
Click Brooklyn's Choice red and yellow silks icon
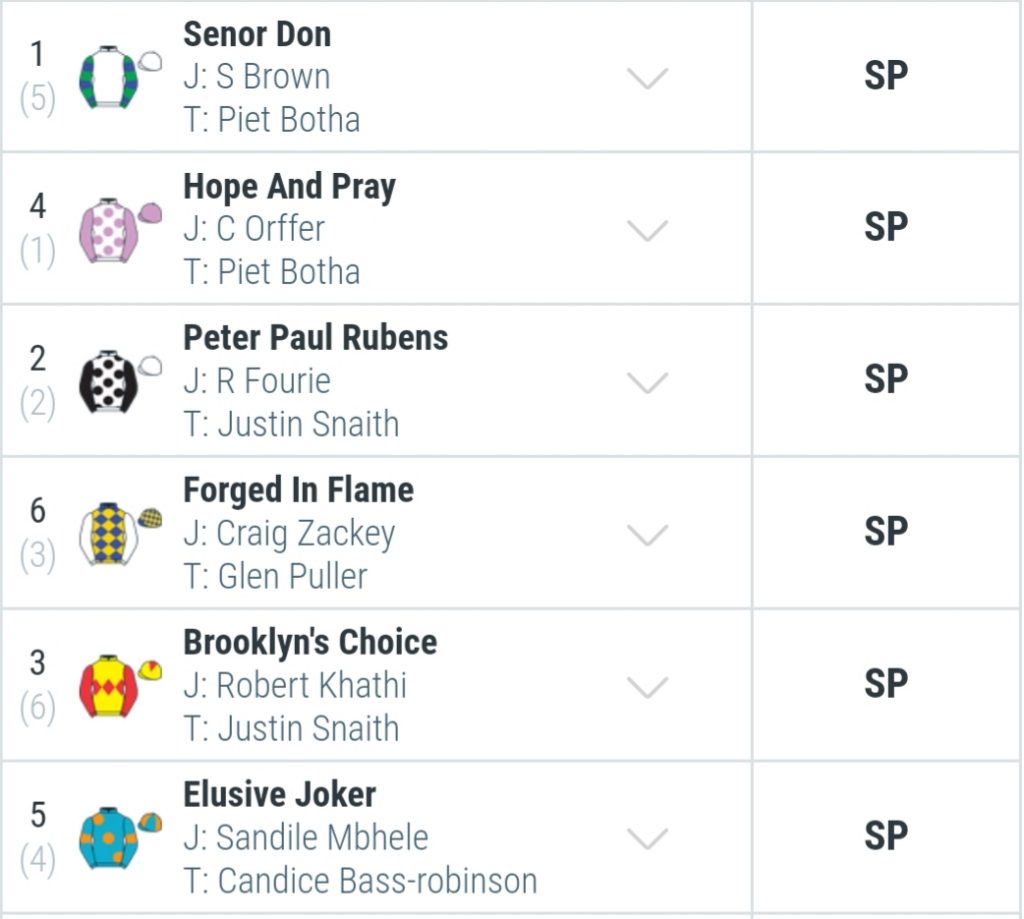point(120,686)
